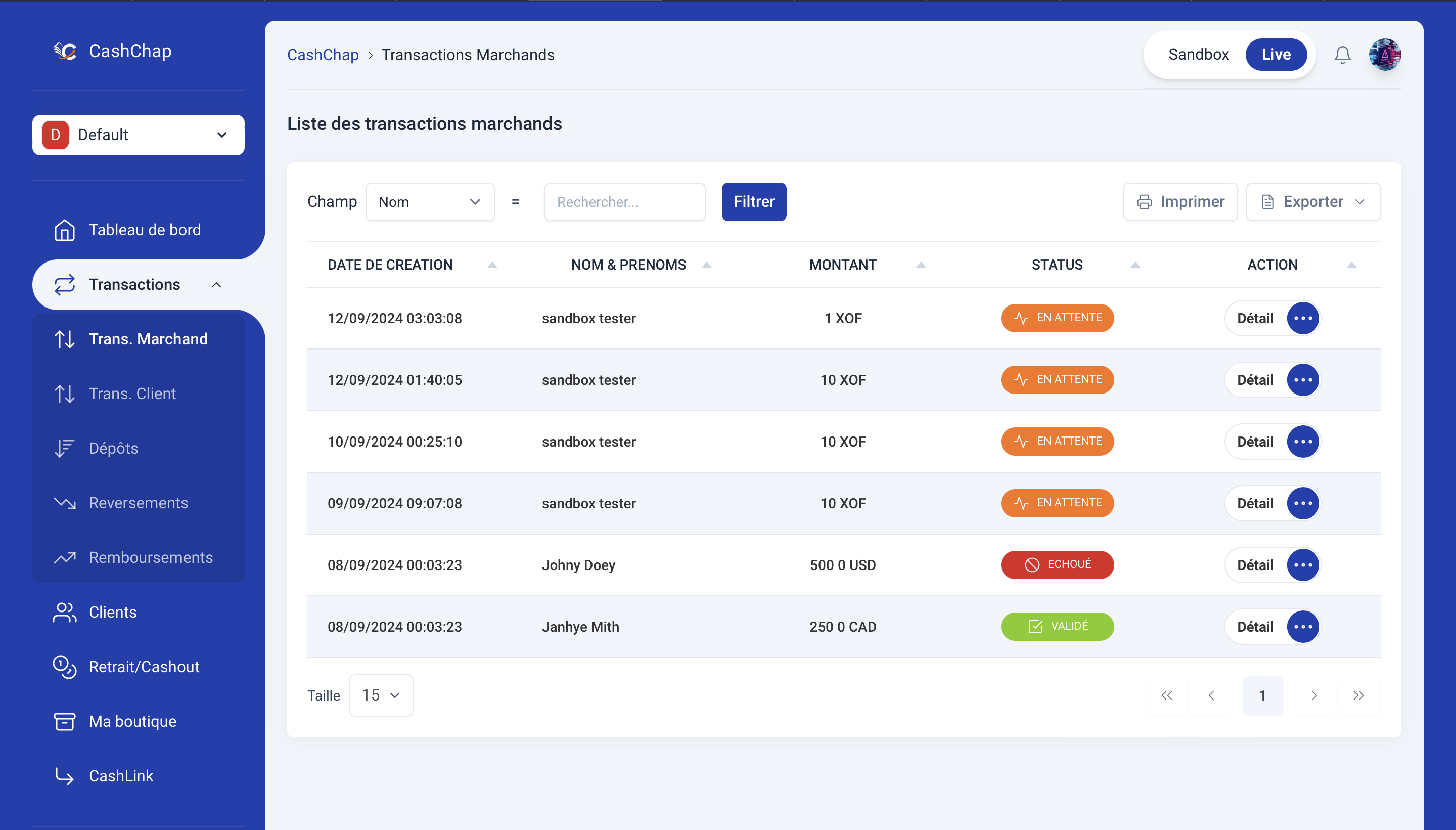Viewport: 1456px width, 830px height.
Task: Open Trans. Client menu item
Action: click(132, 394)
